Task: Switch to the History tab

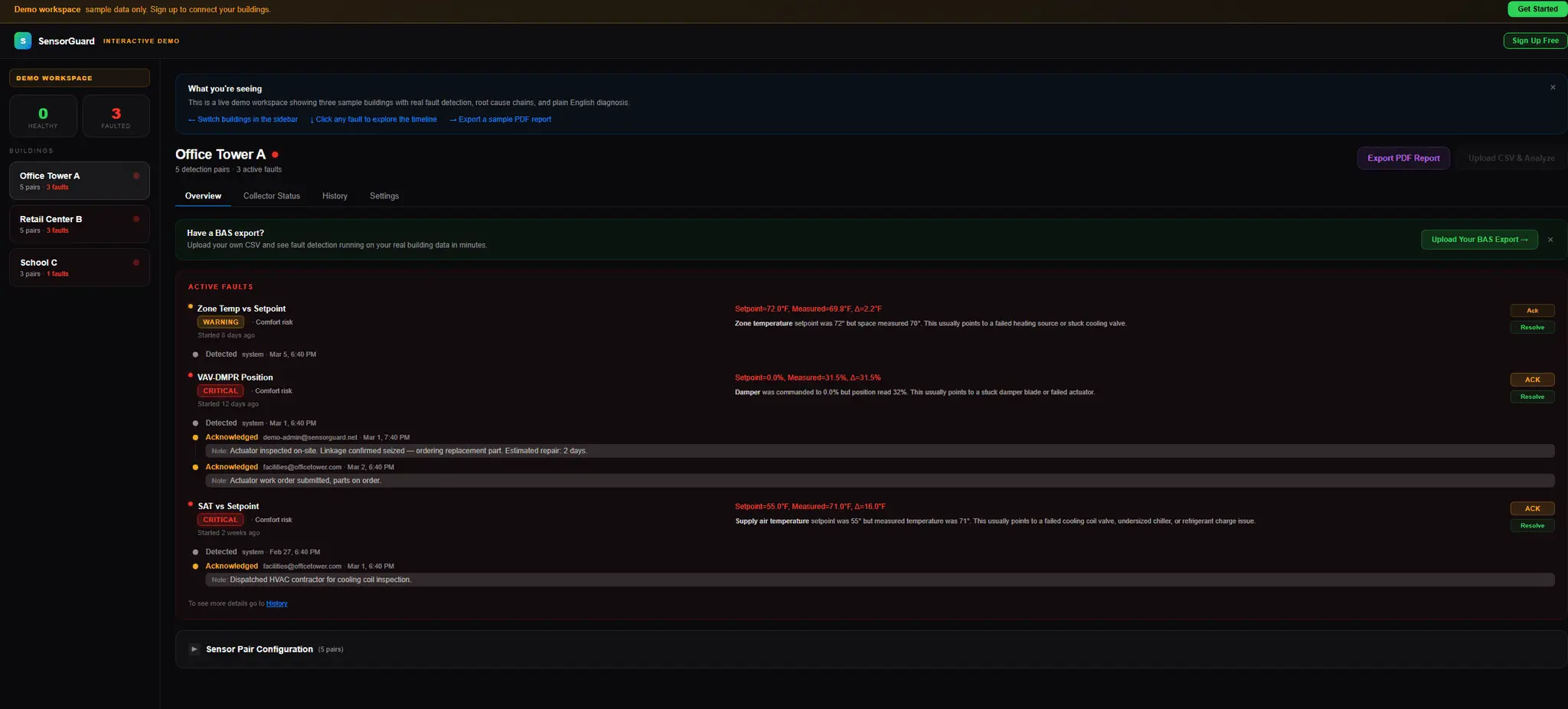Action: [335, 196]
